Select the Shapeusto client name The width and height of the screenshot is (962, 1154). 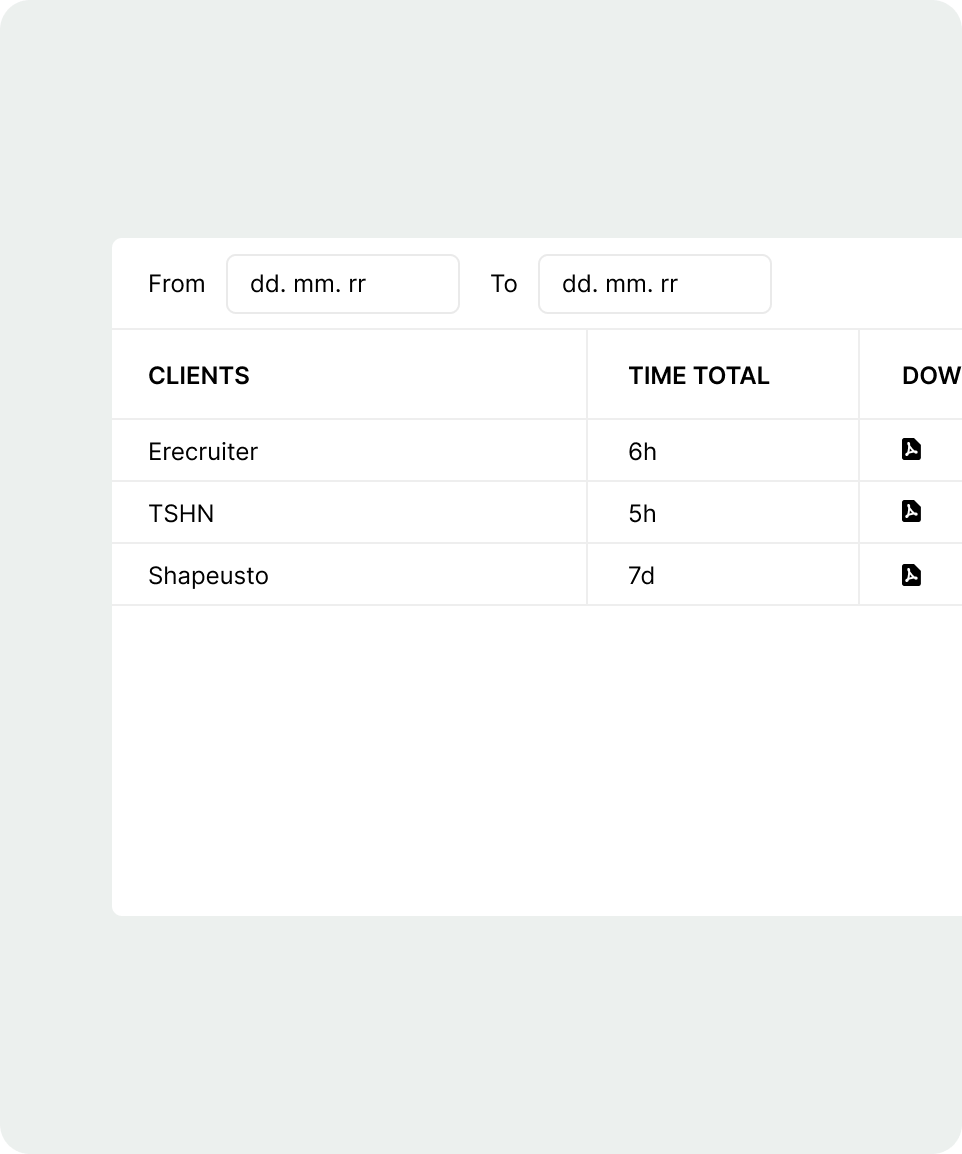point(208,576)
